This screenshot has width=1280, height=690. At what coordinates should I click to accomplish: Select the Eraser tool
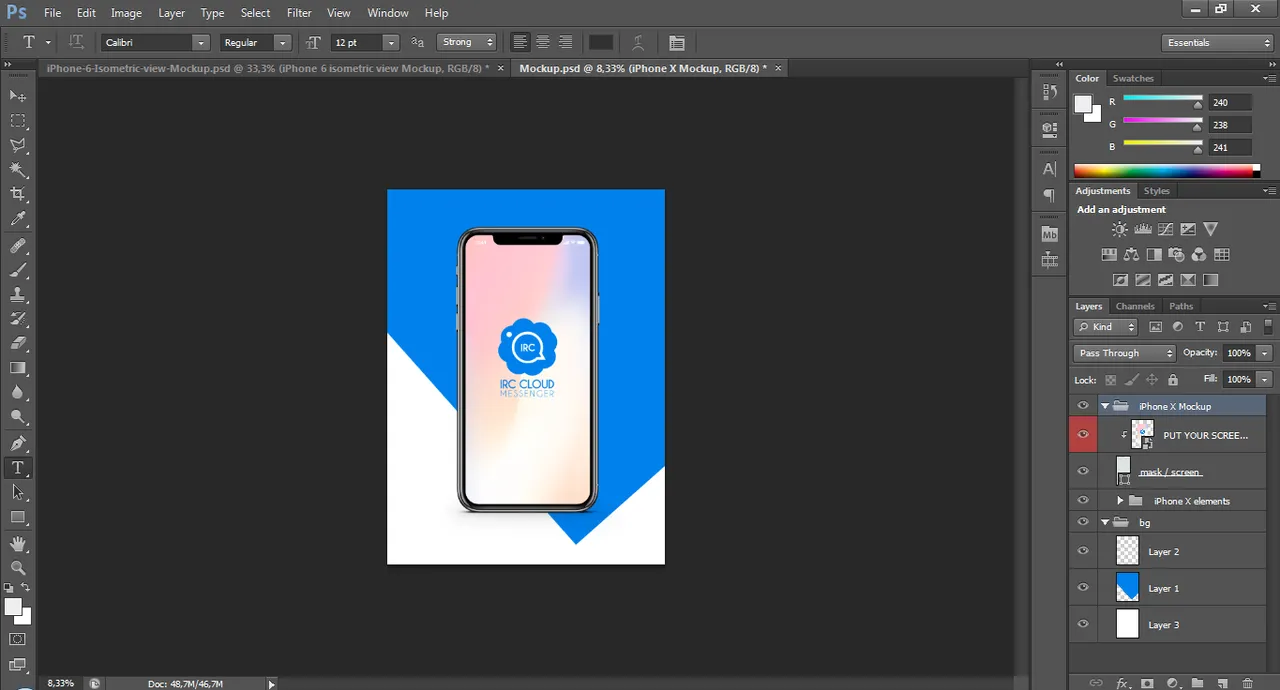(18, 343)
